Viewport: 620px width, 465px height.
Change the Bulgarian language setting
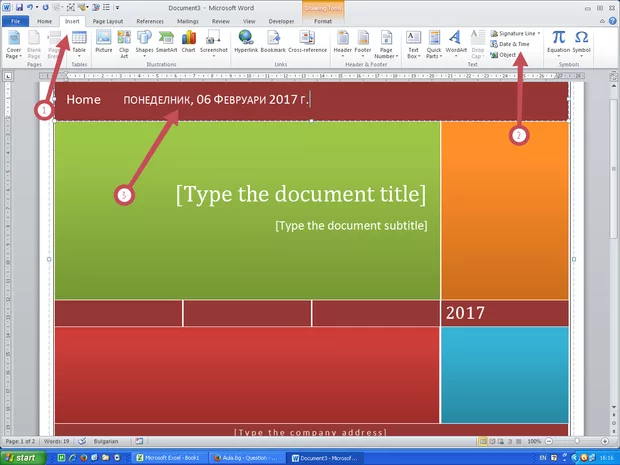click(106, 441)
